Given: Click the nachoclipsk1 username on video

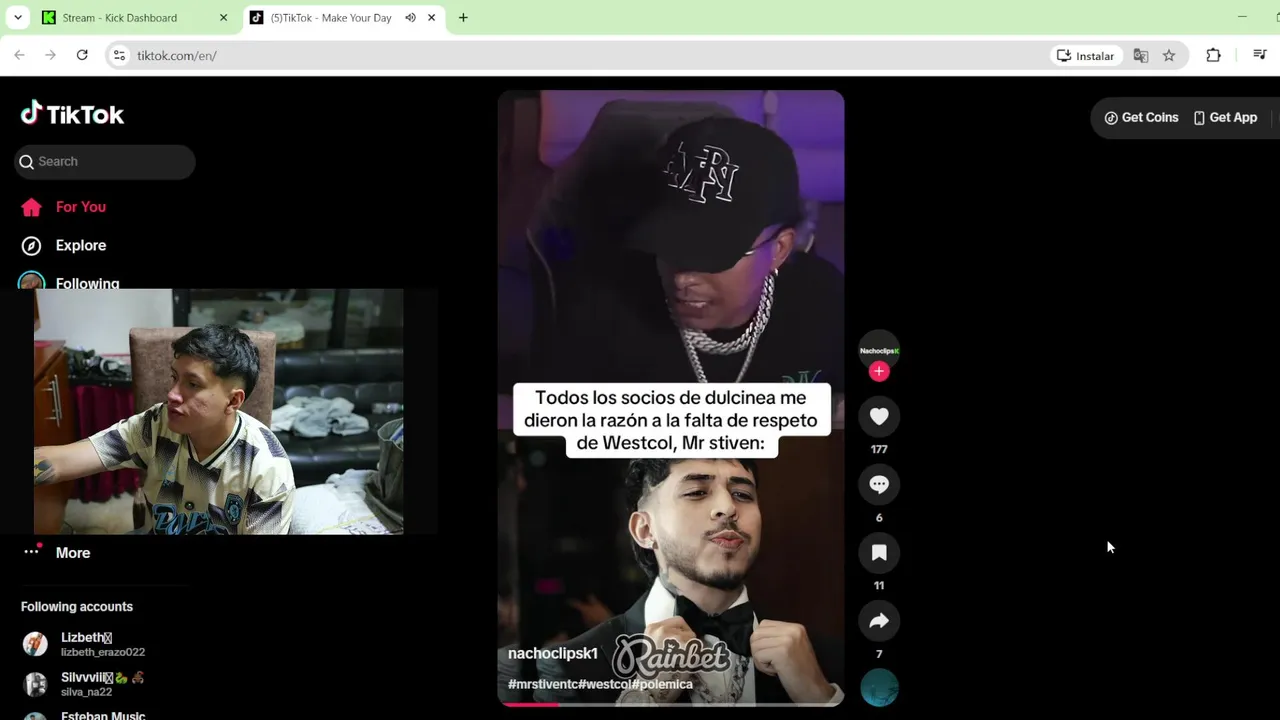Looking at the screenshot, I should 553,653.
